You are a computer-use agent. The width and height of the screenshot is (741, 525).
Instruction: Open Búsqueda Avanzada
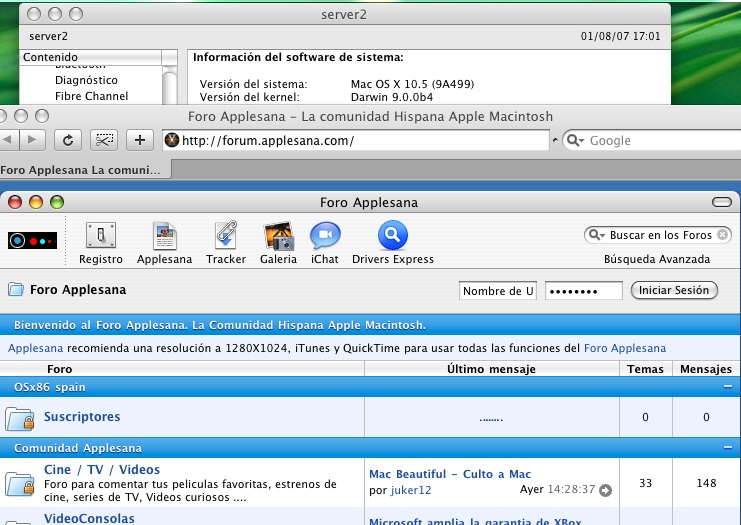pos(657,259)
